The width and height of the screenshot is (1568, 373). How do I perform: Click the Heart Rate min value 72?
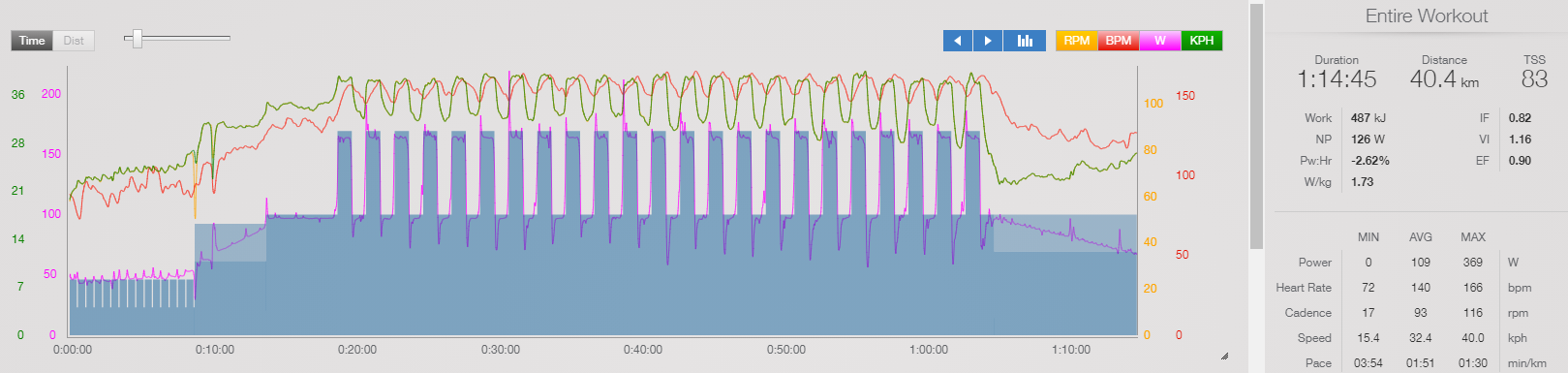click(x=1368, y=288)
